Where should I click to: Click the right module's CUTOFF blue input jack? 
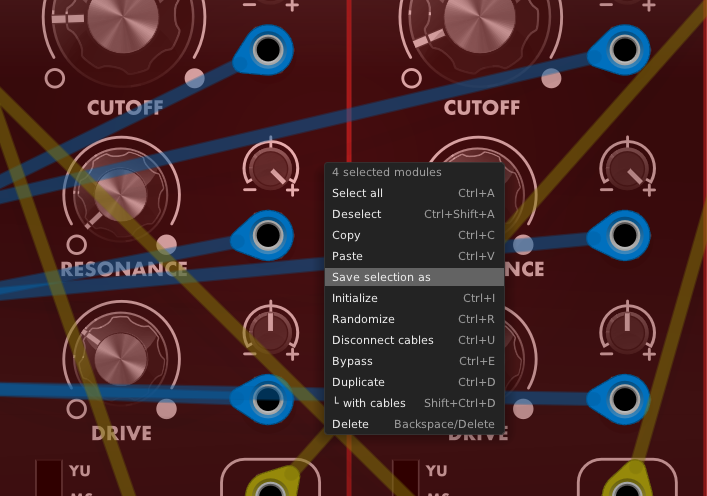coord(624,49)
